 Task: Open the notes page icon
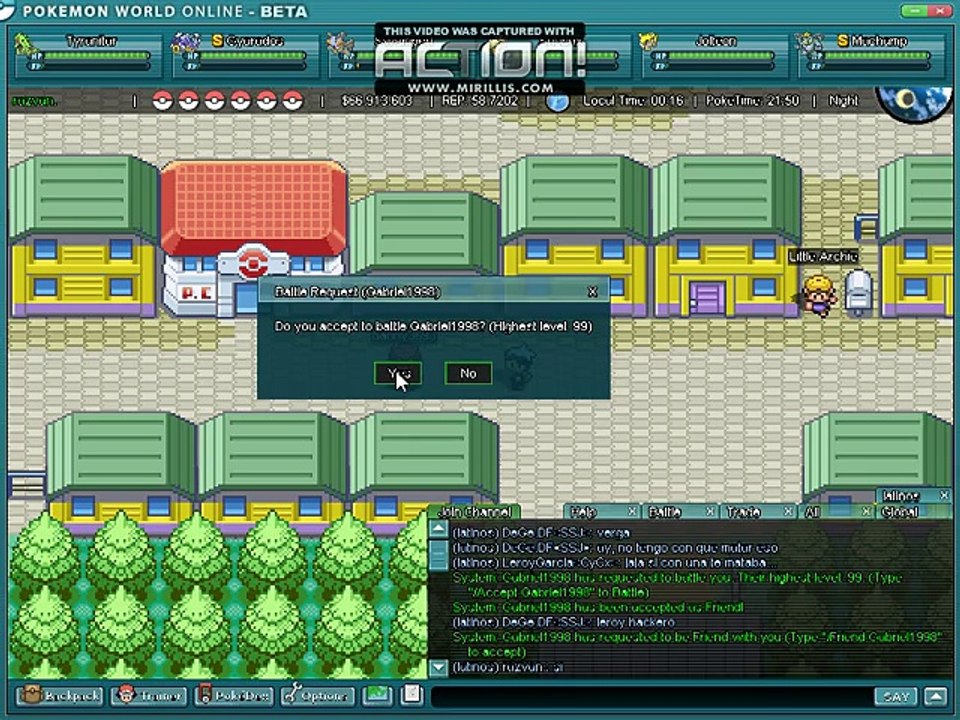[412, 694]
